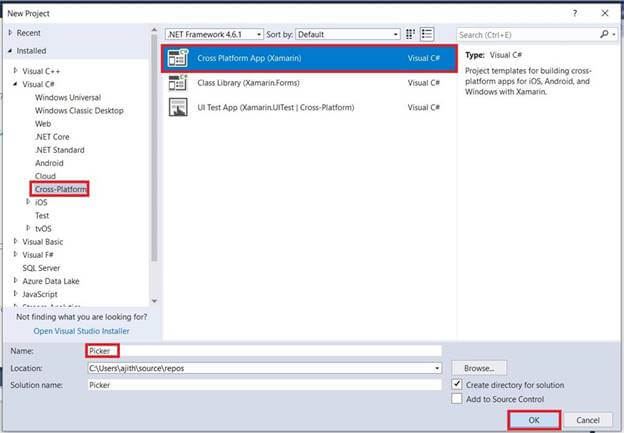Viewport: 624px width, 433px height.
Task: Click the search magnifier icon
Action: click(604, 34)
